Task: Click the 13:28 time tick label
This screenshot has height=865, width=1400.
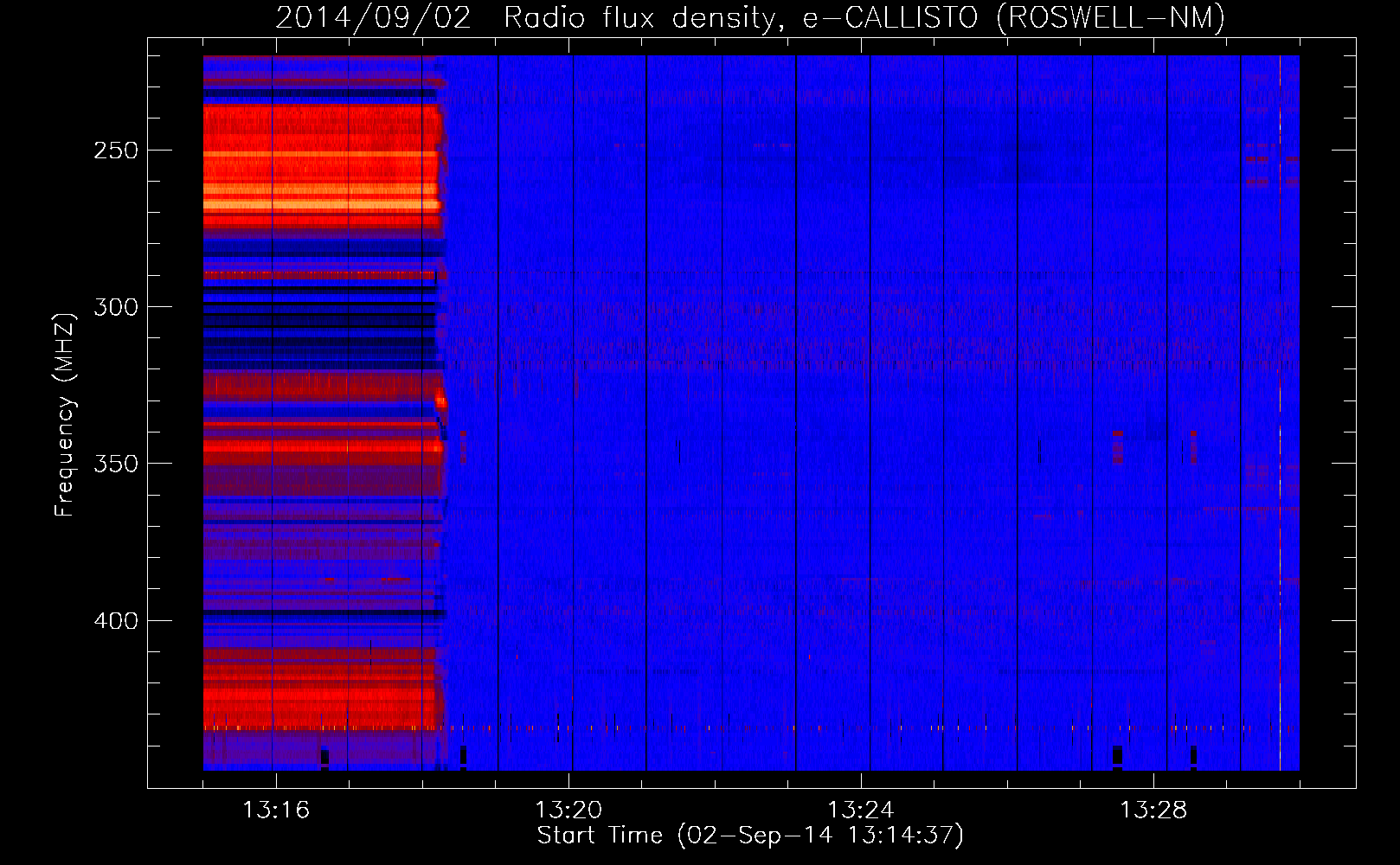Action: (x=1153, y=810)
